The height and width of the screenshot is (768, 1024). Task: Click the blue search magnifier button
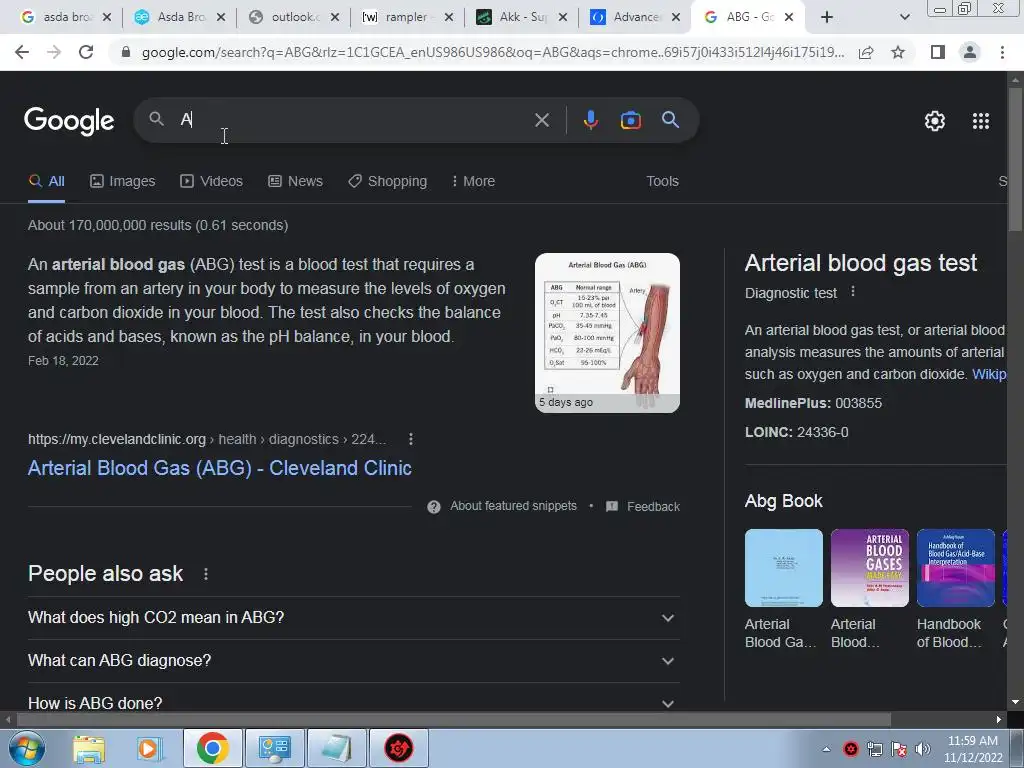click(x=670, y=120)
